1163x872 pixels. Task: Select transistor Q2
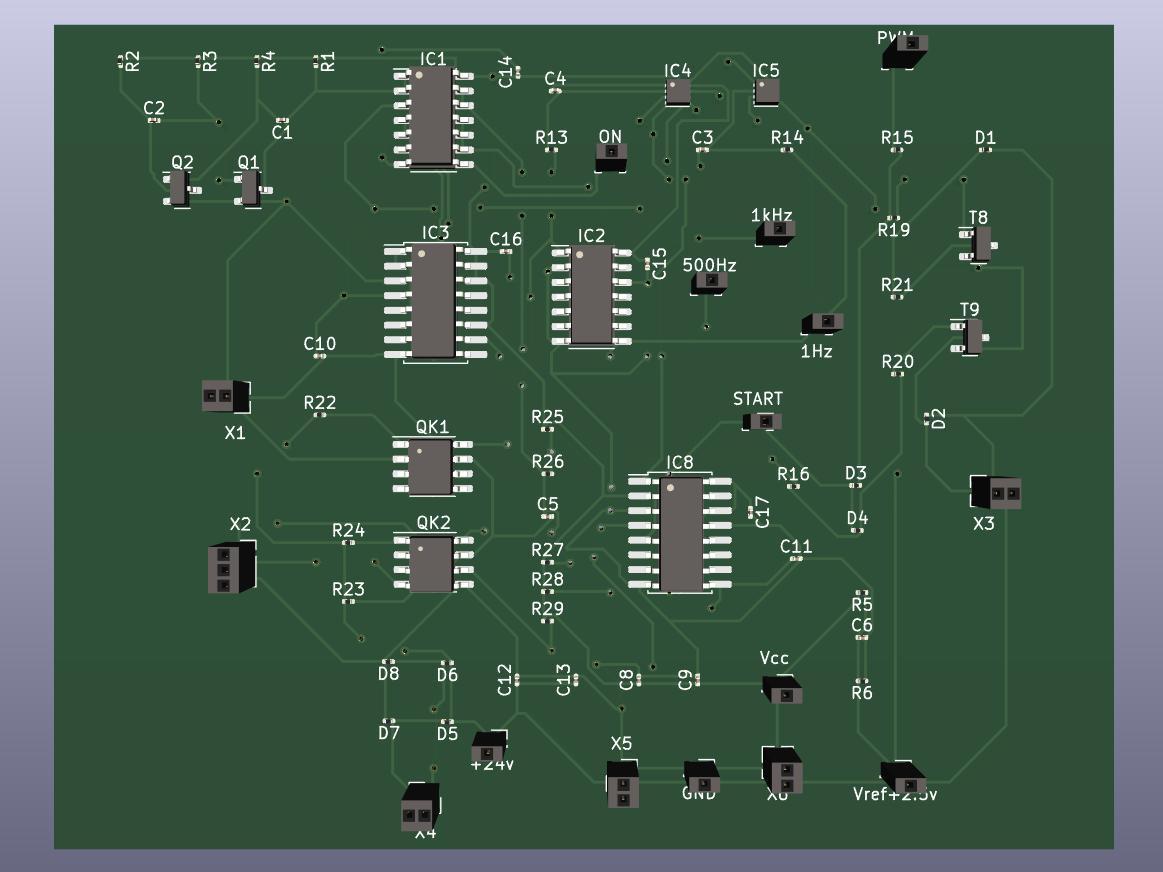click(179, 187)
